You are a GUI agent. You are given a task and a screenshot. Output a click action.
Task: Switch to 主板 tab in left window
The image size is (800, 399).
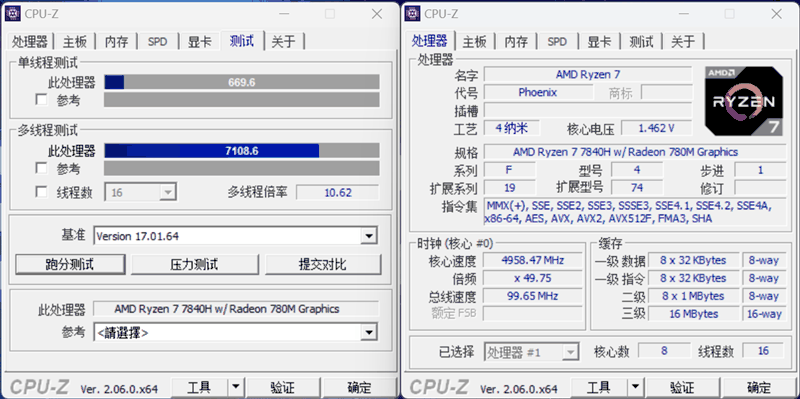(75, 42)
